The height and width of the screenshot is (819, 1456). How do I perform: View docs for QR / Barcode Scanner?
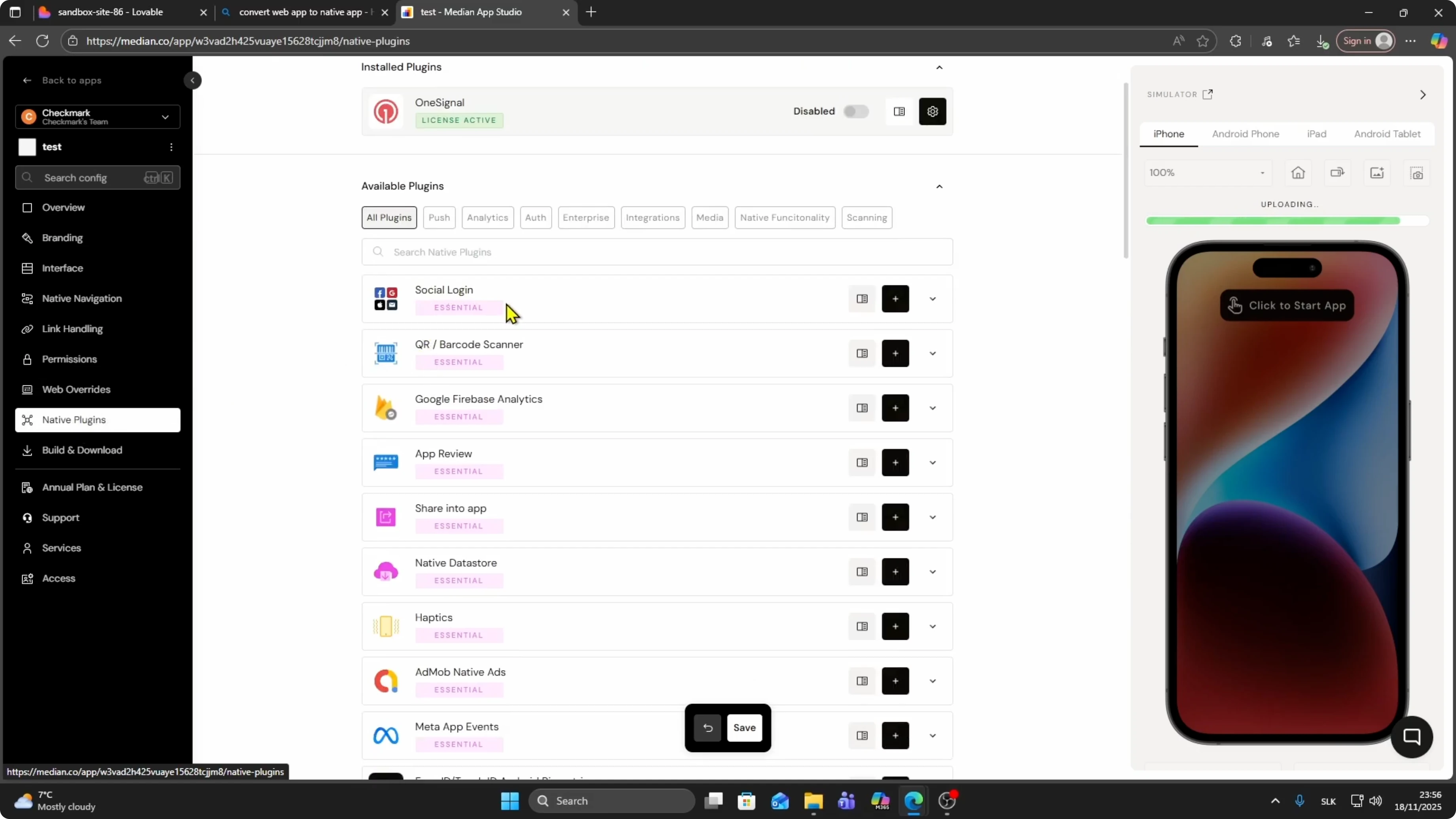862,353
